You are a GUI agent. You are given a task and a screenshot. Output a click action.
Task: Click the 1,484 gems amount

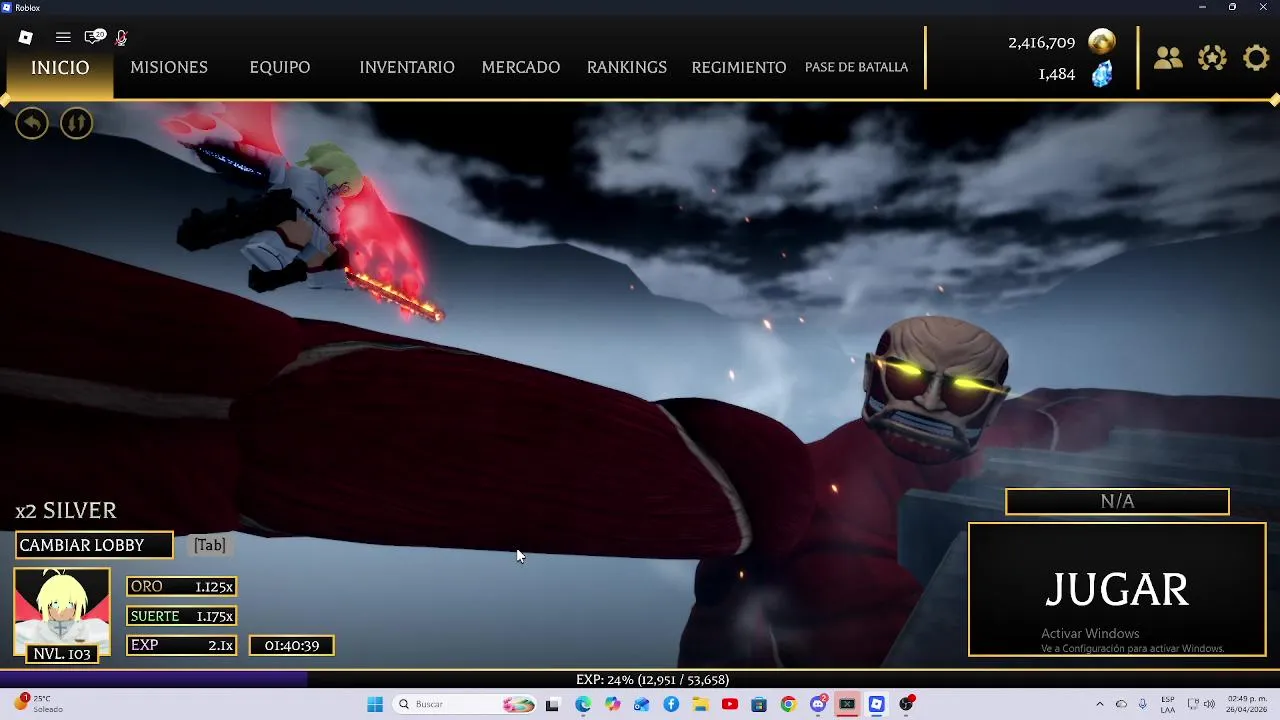point(1056,74)
